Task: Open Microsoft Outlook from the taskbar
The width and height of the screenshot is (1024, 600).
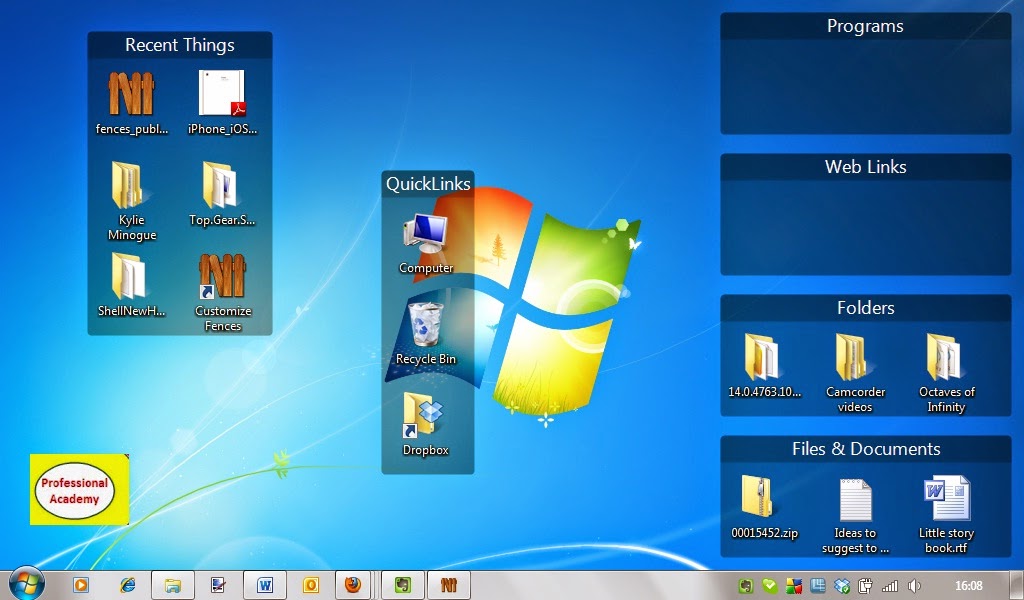Action: (310, 583)
